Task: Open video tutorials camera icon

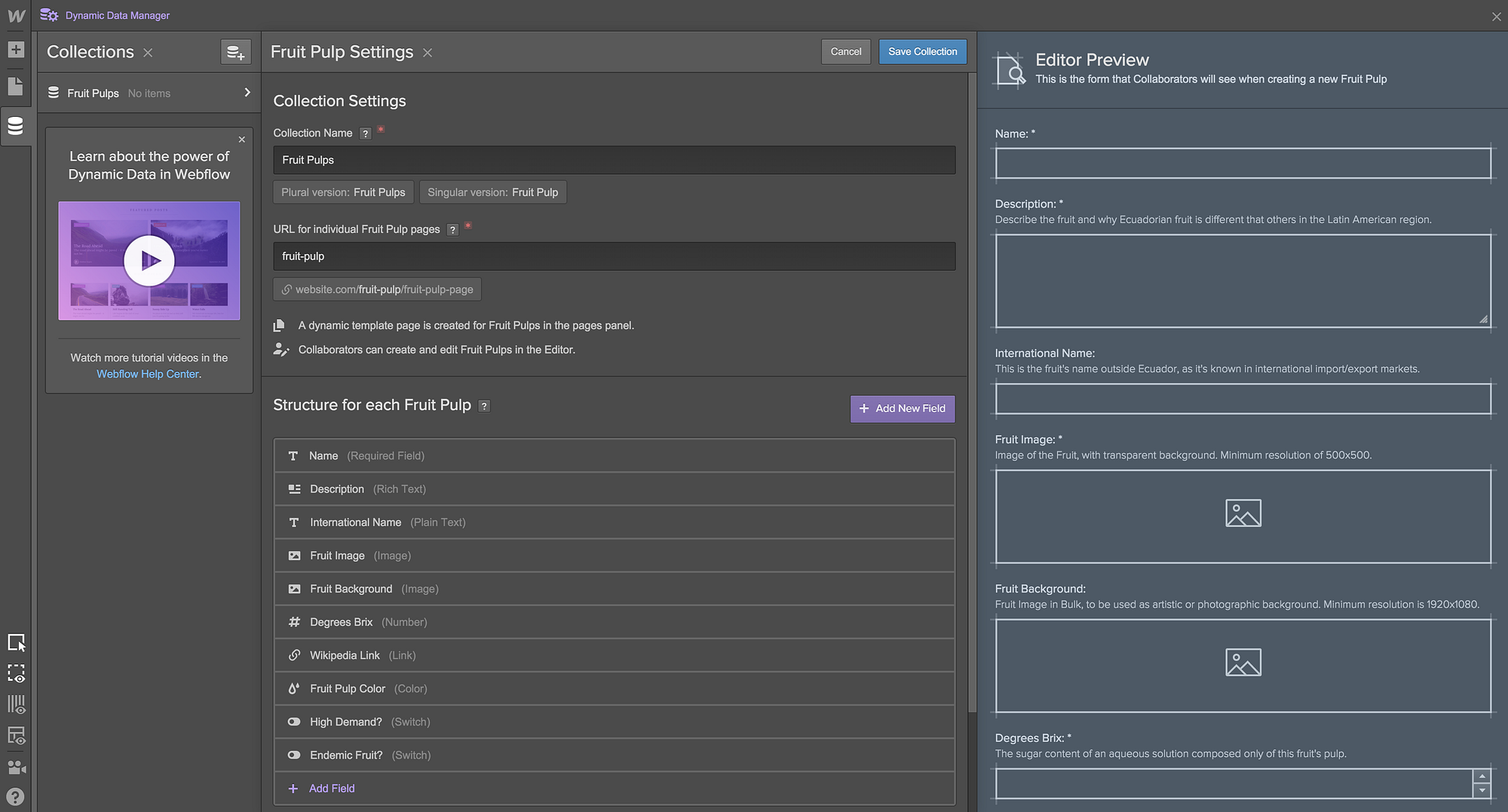Action: [16, 767]
